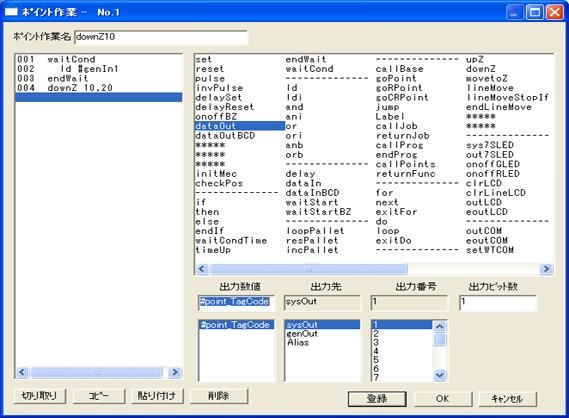Screen dimensions: 569x418
Task: Click the OK button
Action: (443, 398)
